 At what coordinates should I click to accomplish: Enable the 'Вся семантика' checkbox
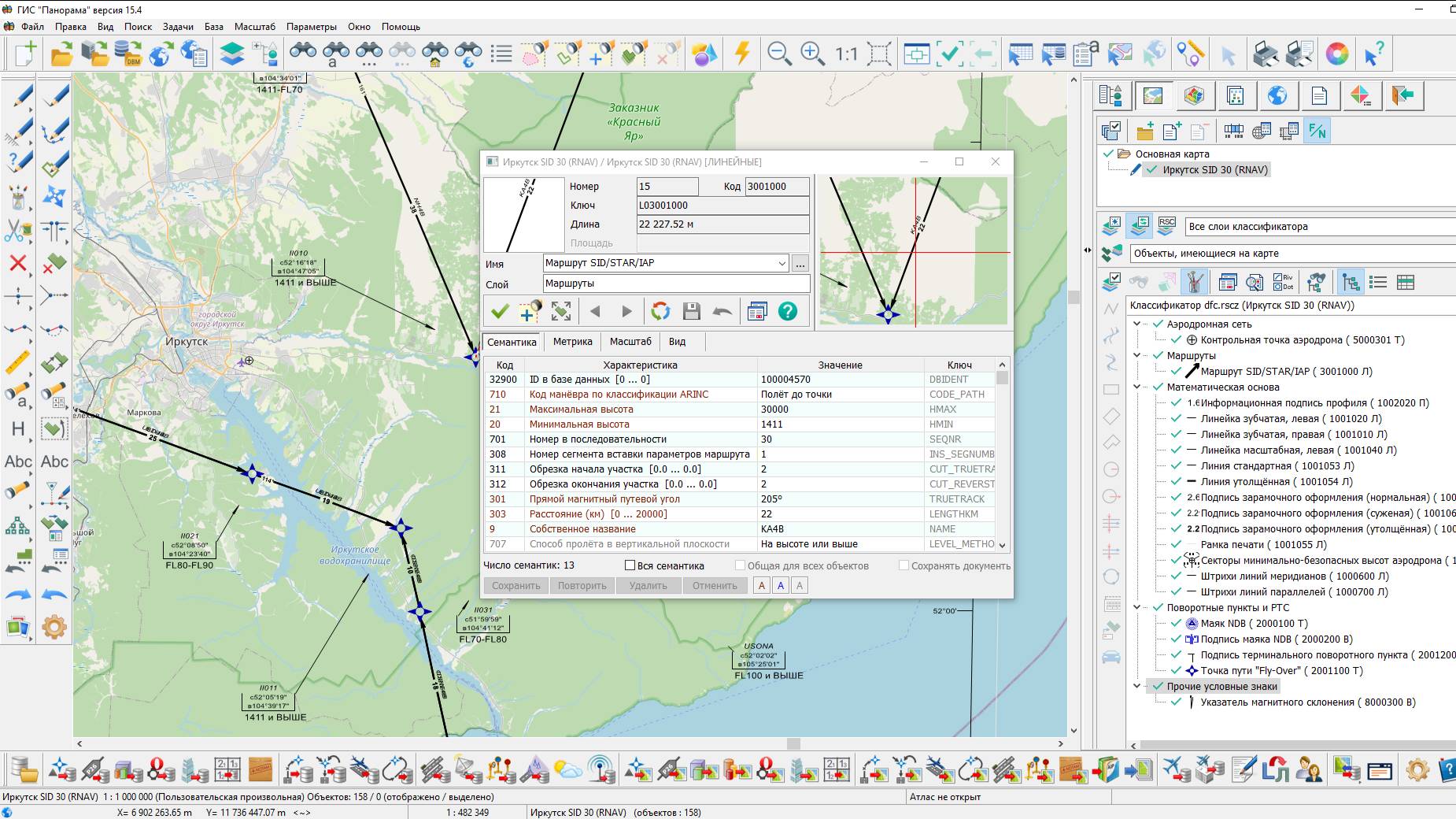(630, 565)
